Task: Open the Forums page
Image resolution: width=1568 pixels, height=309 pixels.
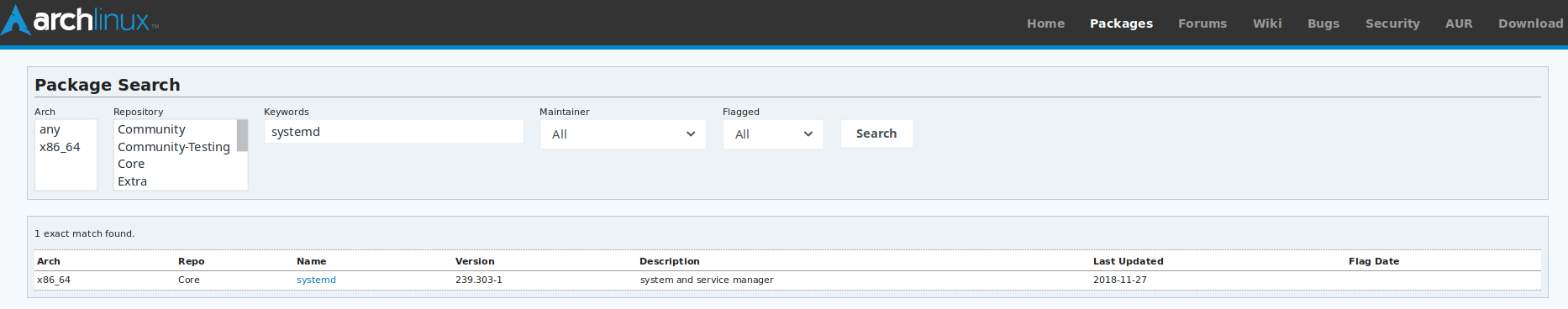Action: pos(1202,24)
